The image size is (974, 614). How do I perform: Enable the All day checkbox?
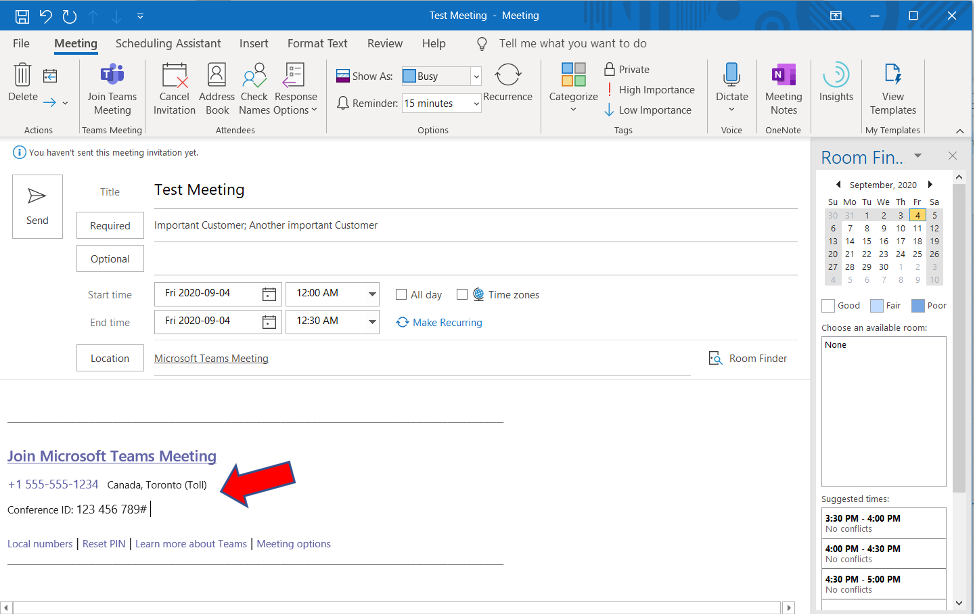402,295
